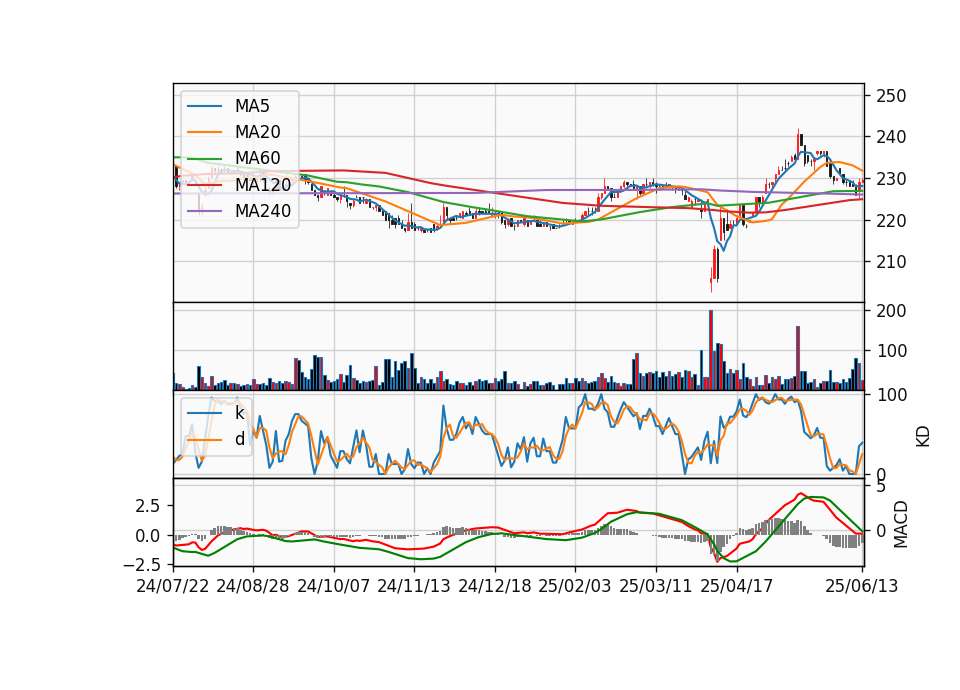Click the 25/04/17 date axis label
The height and width of the screenshot is (690, 960).
[737, 586]
